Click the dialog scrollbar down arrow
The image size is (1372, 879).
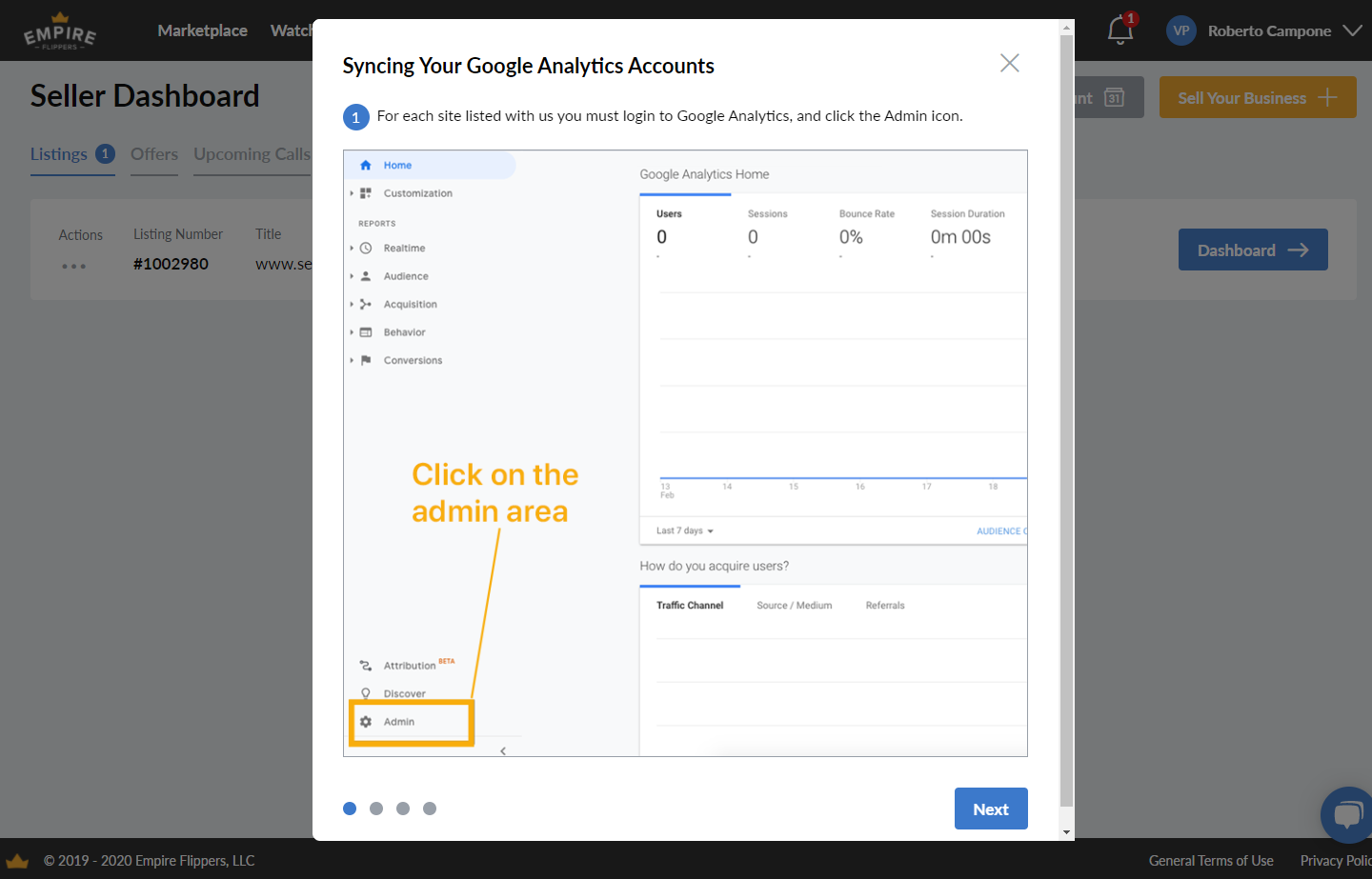coord(1066,832)
